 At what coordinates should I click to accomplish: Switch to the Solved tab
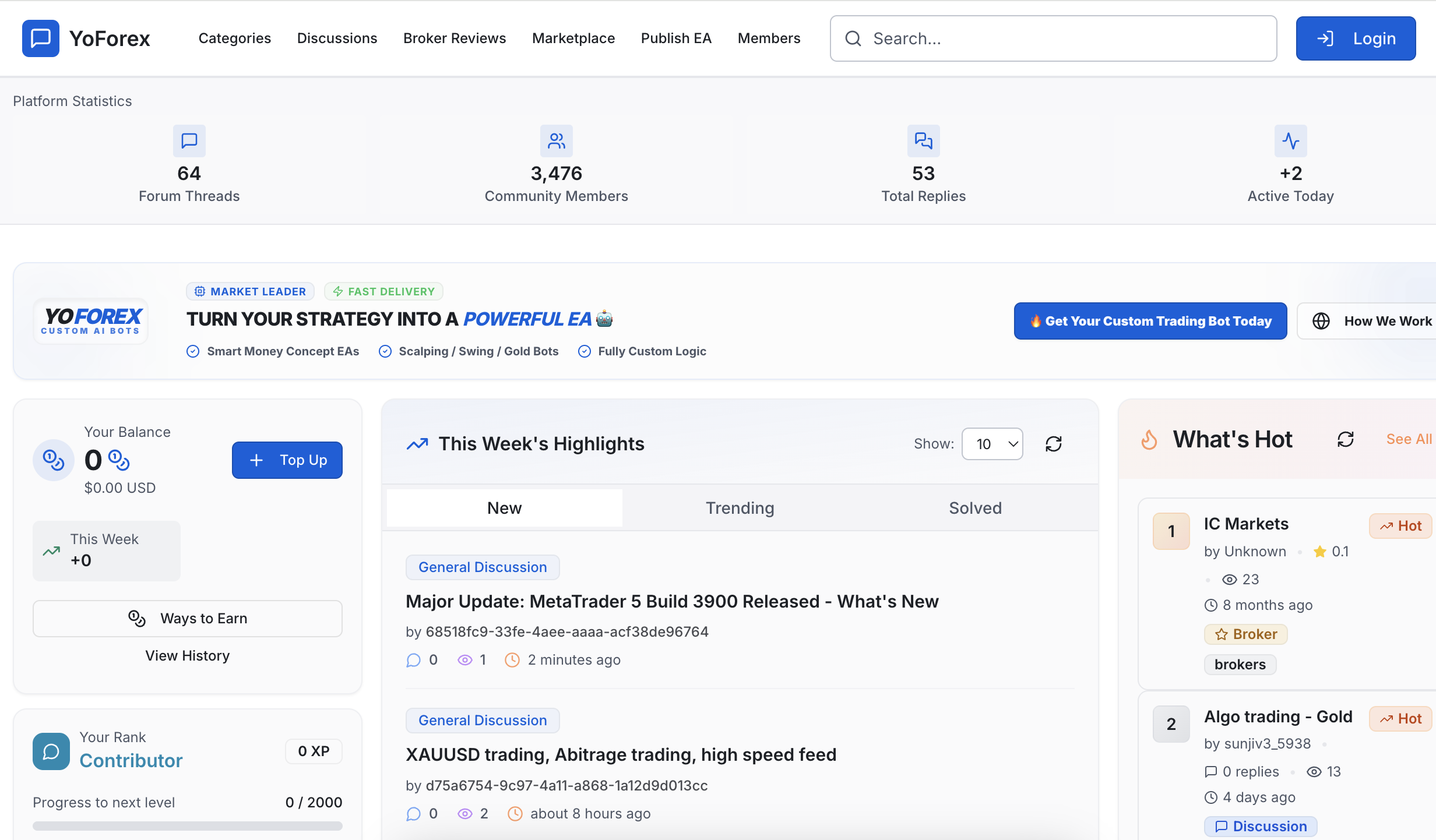click(x=976, y=508)
